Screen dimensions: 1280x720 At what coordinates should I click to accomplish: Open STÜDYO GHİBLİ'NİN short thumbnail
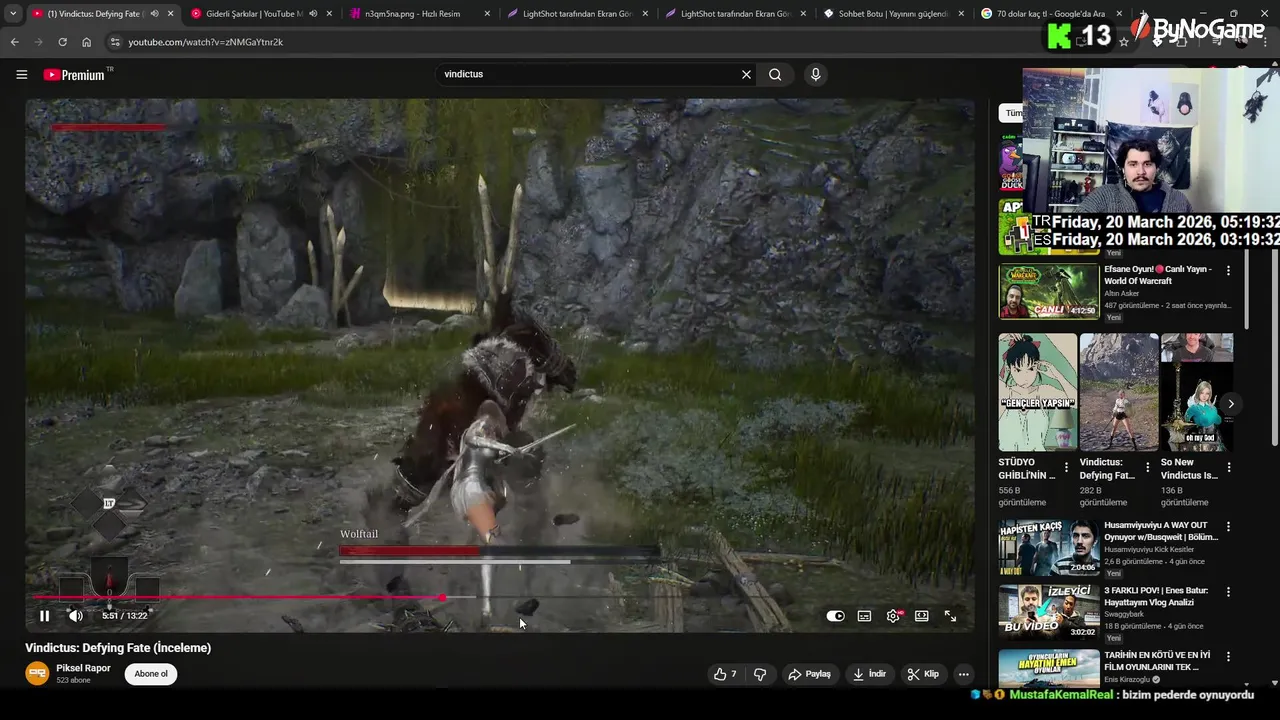point(1038,392)
